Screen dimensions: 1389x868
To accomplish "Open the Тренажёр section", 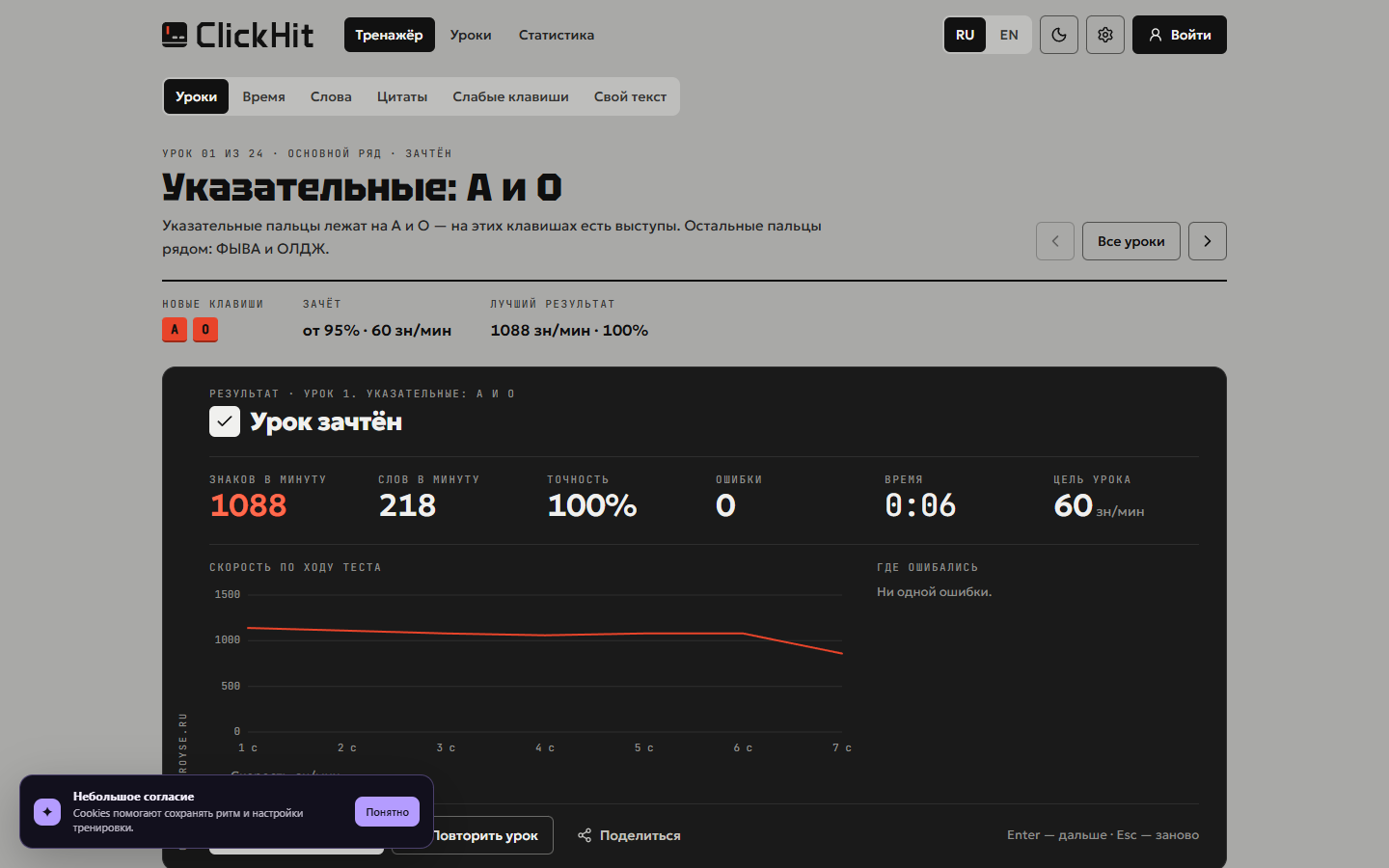I will (390, 35).
